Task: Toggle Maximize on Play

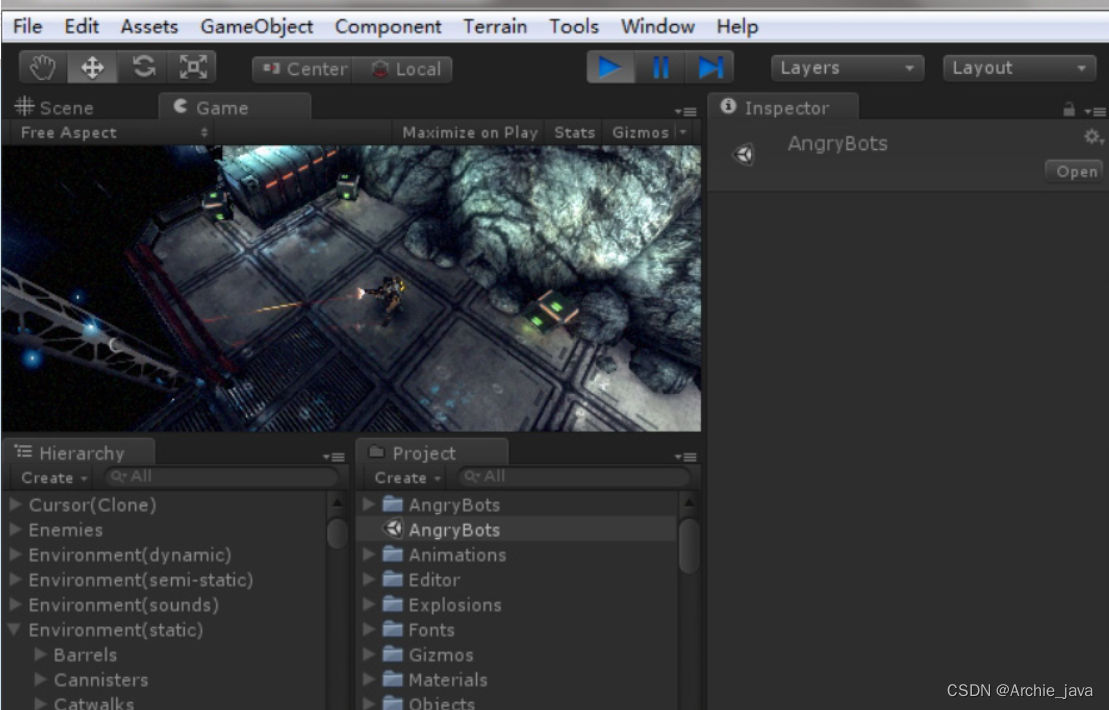Action: click(x=470, y=133)
